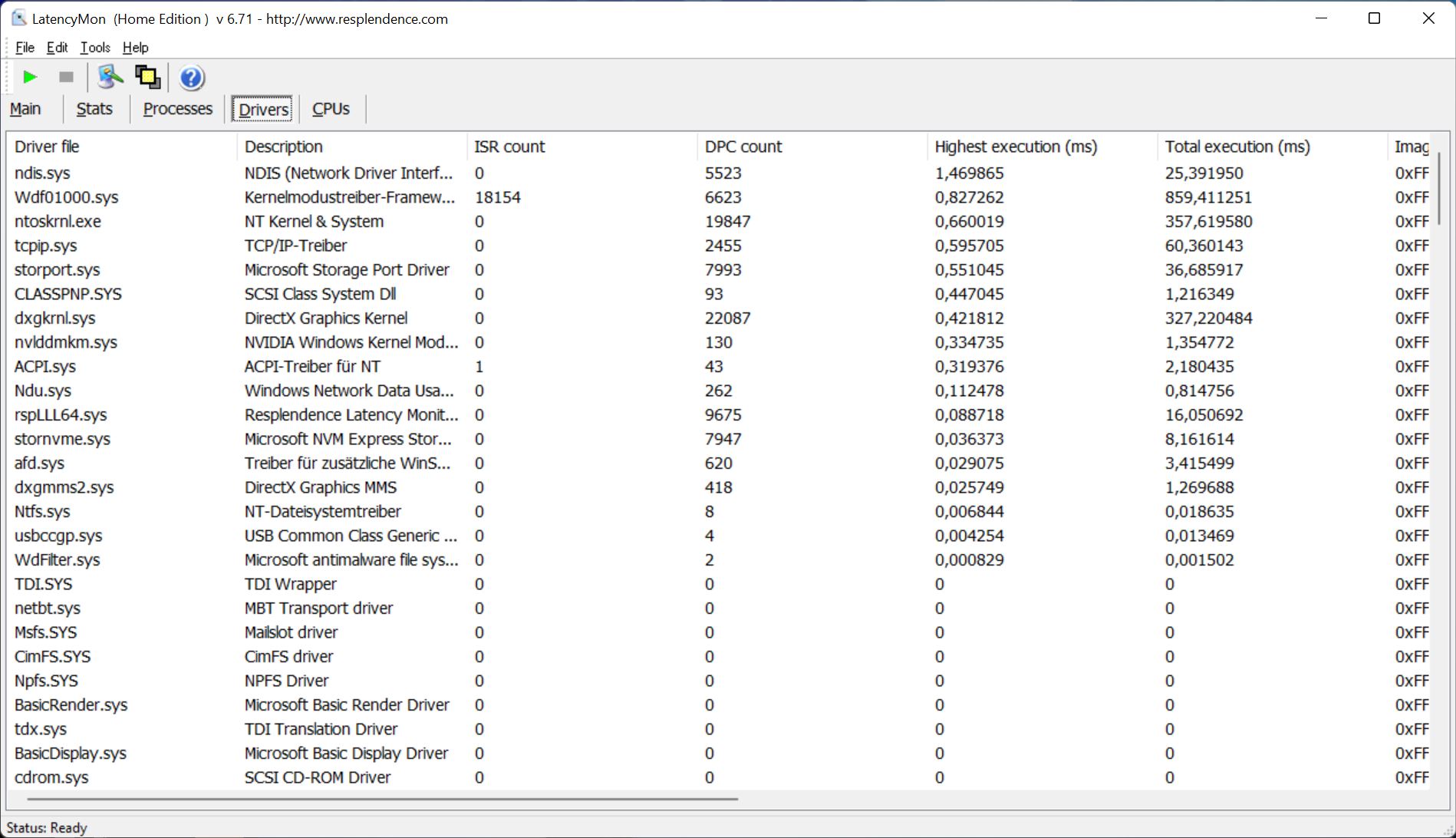Image resolution: width=1456 pixels, height=838 pixels.
Task: Open the Help menu
Action: (x=135, y=48)
